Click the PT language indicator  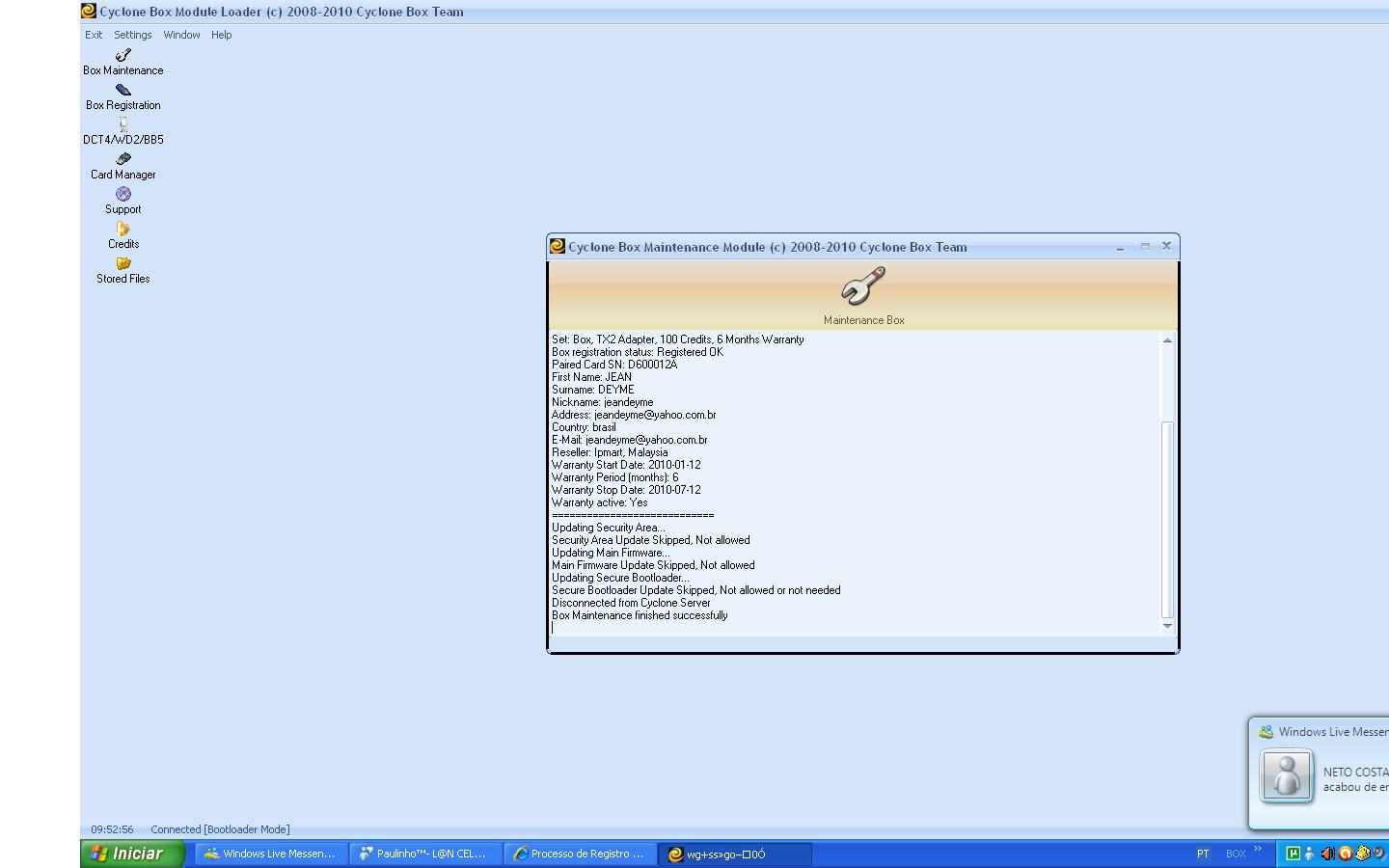coord(1203,854)
